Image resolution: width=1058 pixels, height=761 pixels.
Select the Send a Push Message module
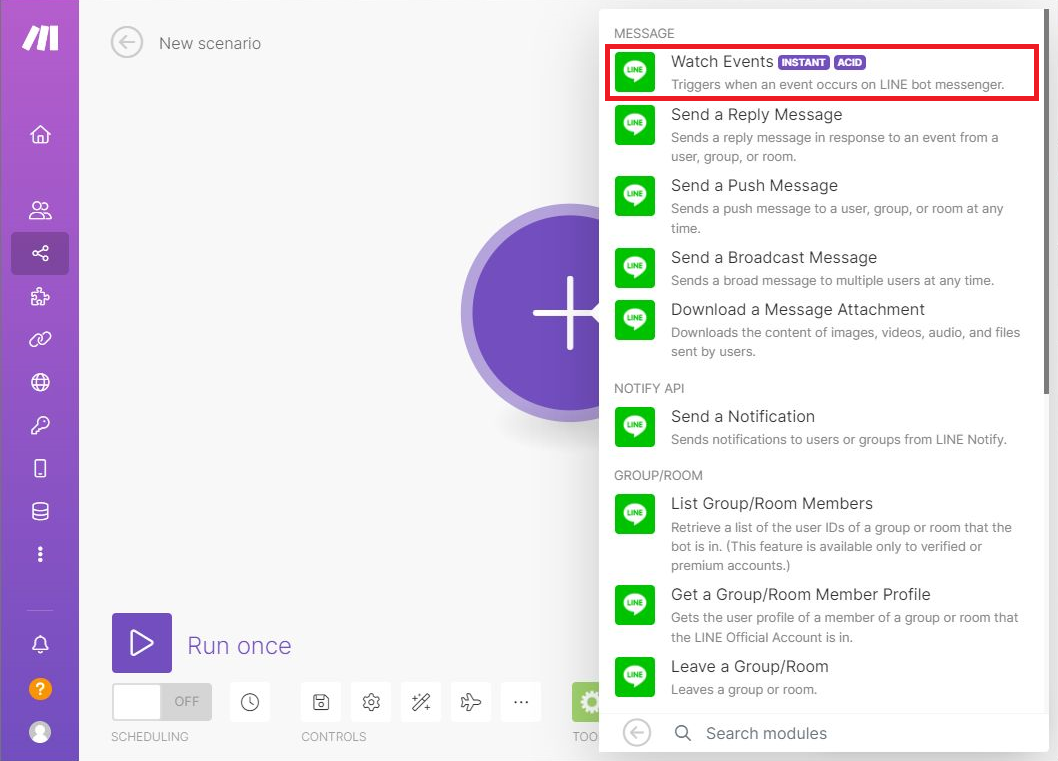822,206
